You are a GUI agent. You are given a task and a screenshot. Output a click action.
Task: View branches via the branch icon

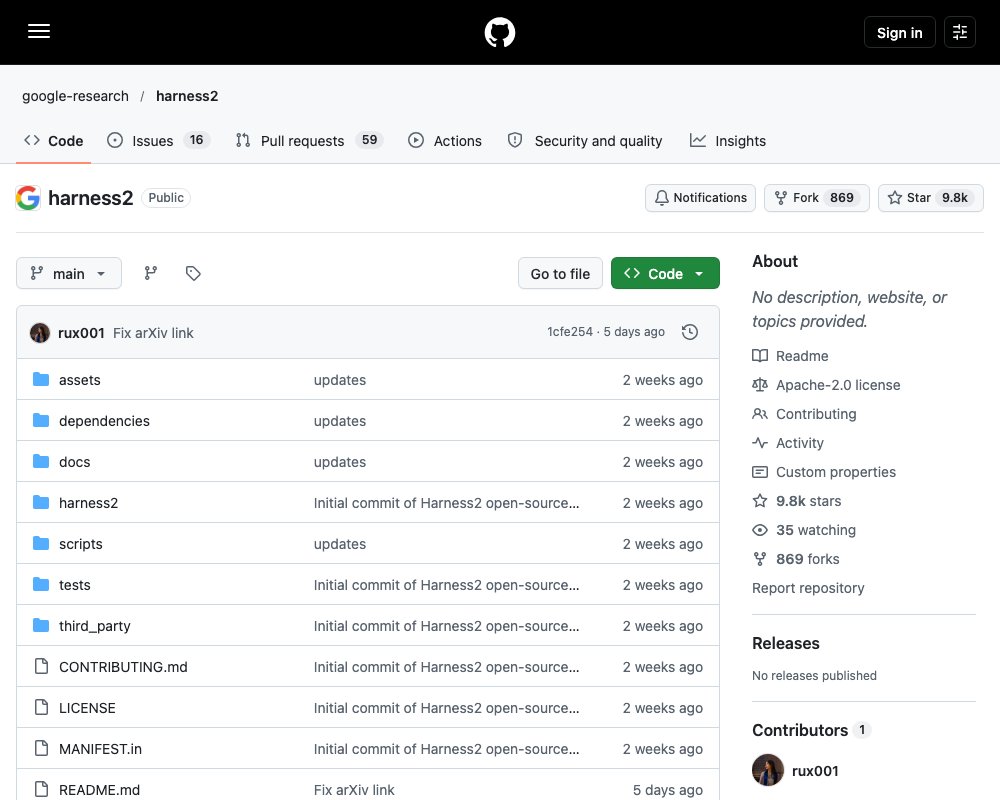click(x=151, y=273)
